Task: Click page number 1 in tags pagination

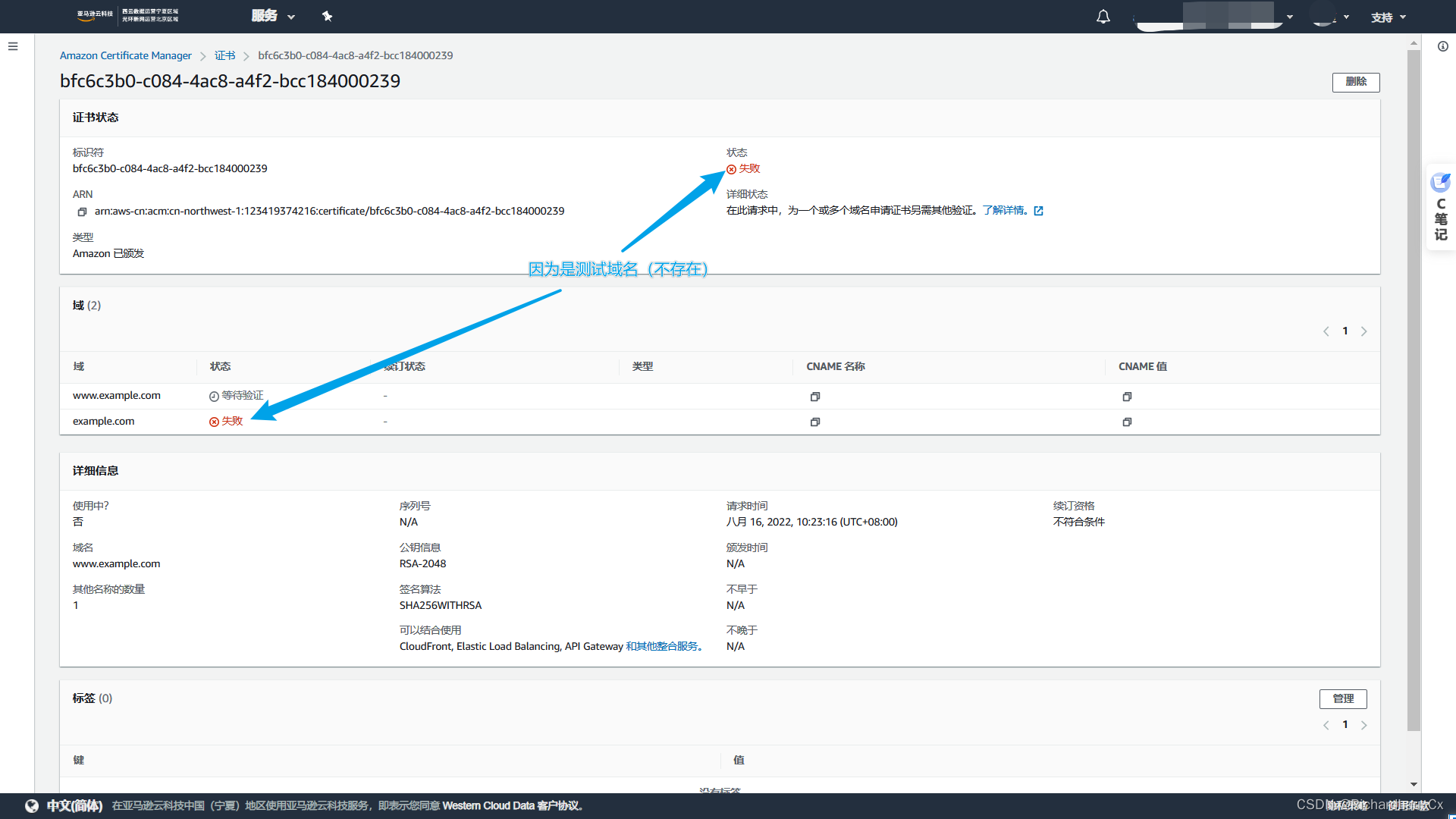Action: point(1345,724)
